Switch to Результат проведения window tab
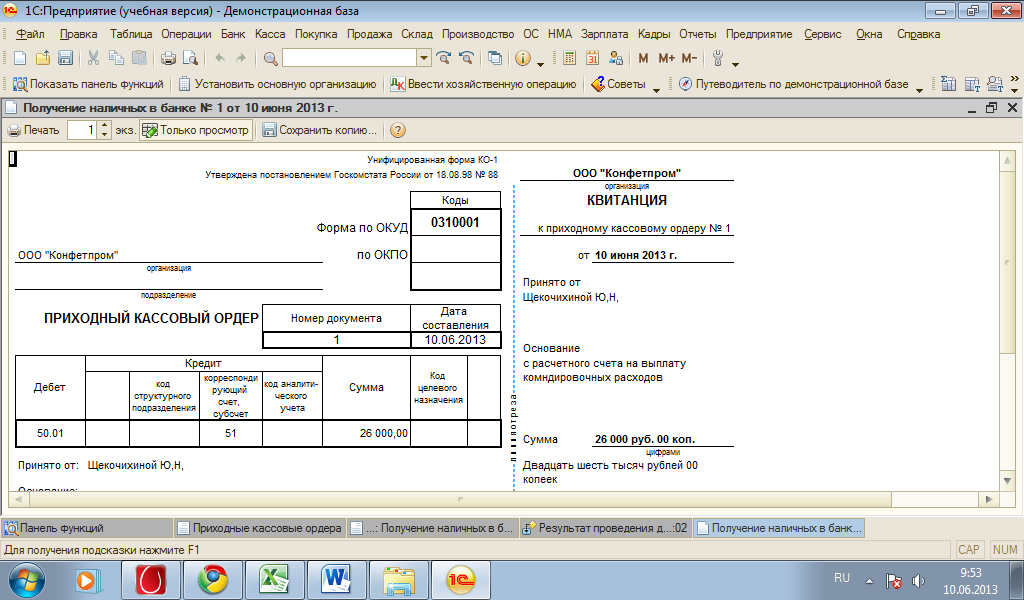 (x=605, y=528)
